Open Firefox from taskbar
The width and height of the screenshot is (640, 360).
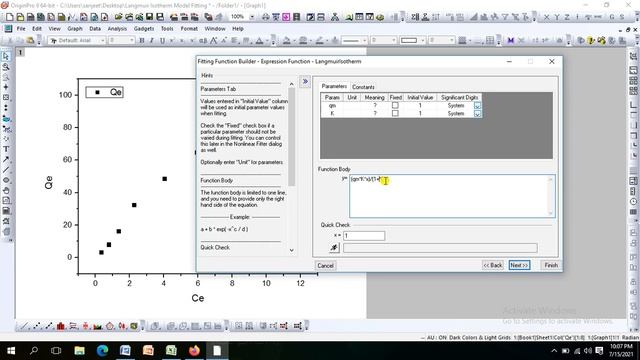coord(194,351)
